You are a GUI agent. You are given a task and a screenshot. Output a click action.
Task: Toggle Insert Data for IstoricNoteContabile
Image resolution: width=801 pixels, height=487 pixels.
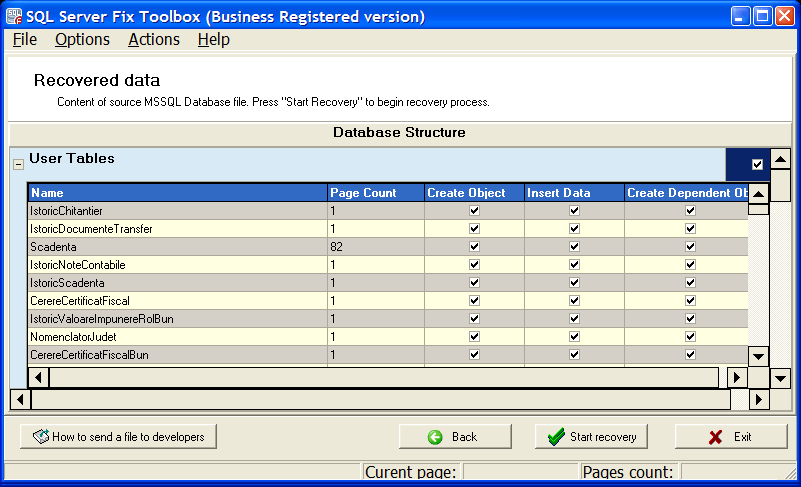[x=574, y=265]
